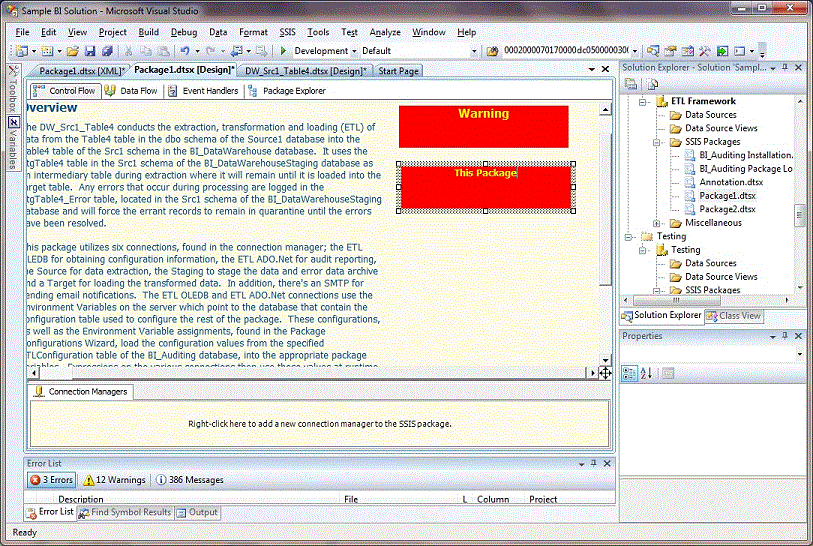Select Package2.dtsx in Solution Explorer
This screenshot has width=813, height=546.
click(x=727, y=209)
